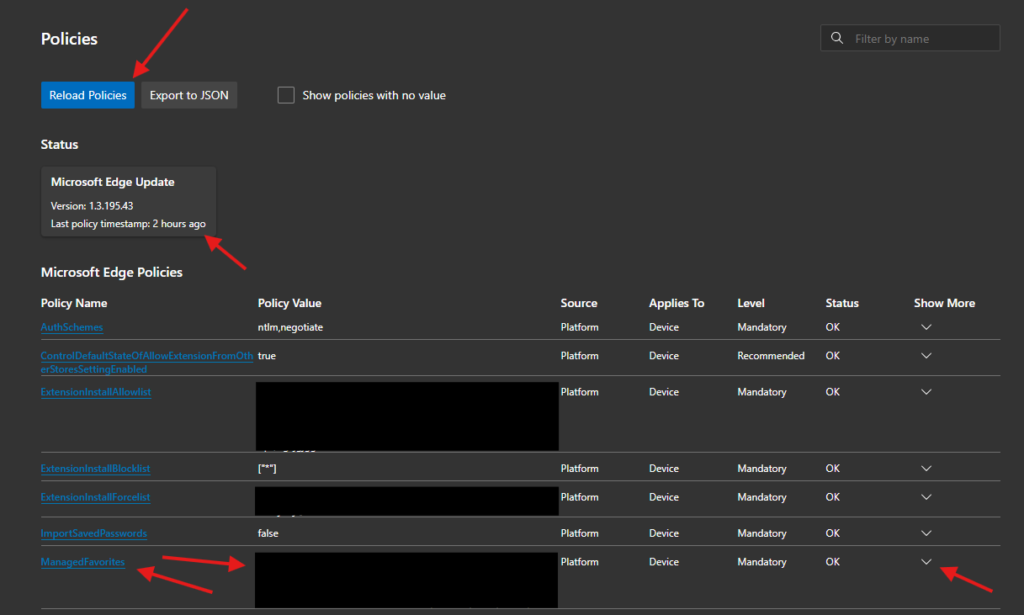Image resolution: width=1024 pixels, height=615 pixels.
Task: Open the ExtensionInstallAllowlist policy link
Action: click(x=96, y=391)
